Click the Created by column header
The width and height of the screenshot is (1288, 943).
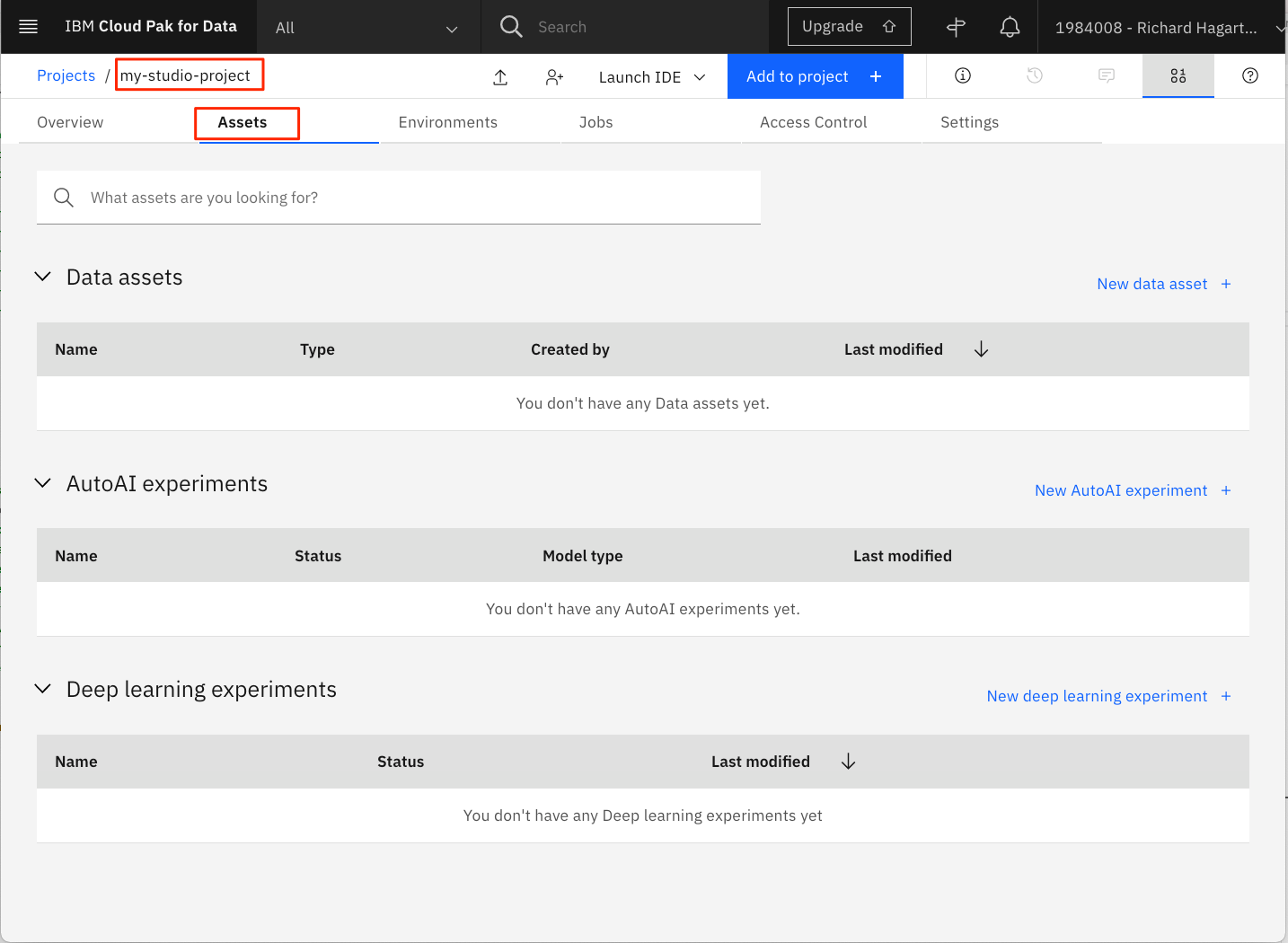[569, 349]
